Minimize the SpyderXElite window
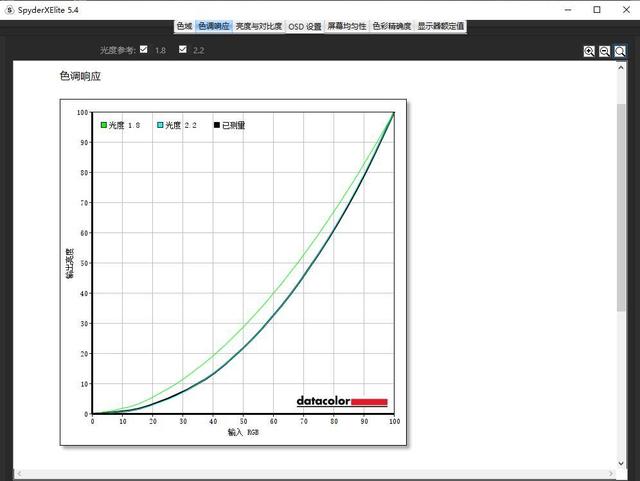 pos(568,10)
